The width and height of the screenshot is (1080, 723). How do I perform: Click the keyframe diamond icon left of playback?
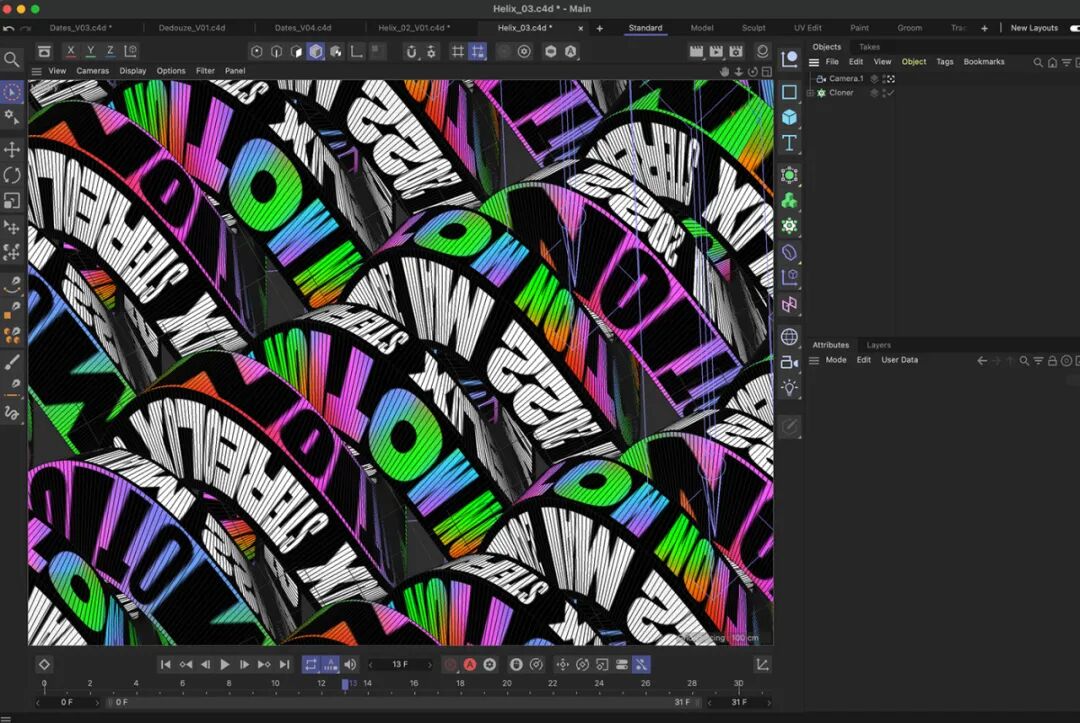(x=44, y=664)
